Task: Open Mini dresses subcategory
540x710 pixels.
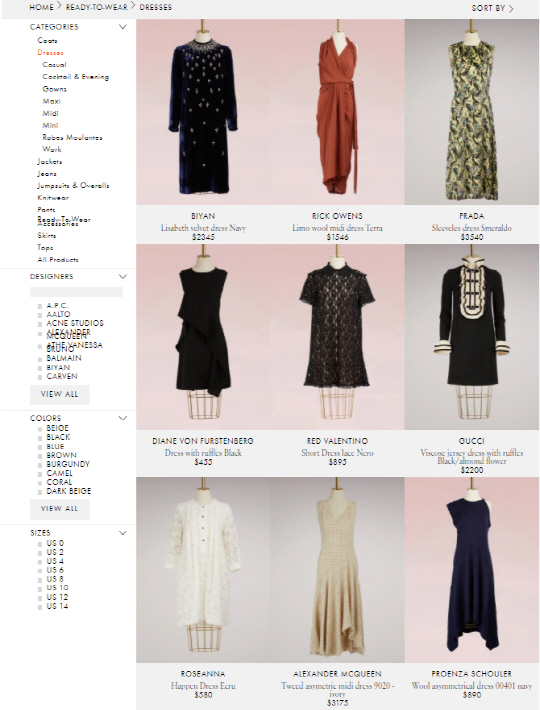Action: 50,125
